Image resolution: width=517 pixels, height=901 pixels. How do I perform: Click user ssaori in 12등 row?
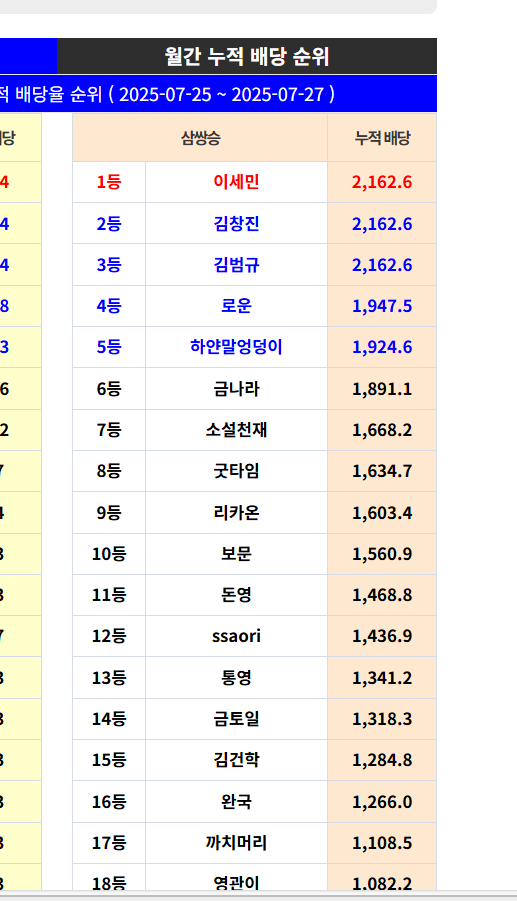(x=236, y=636)
